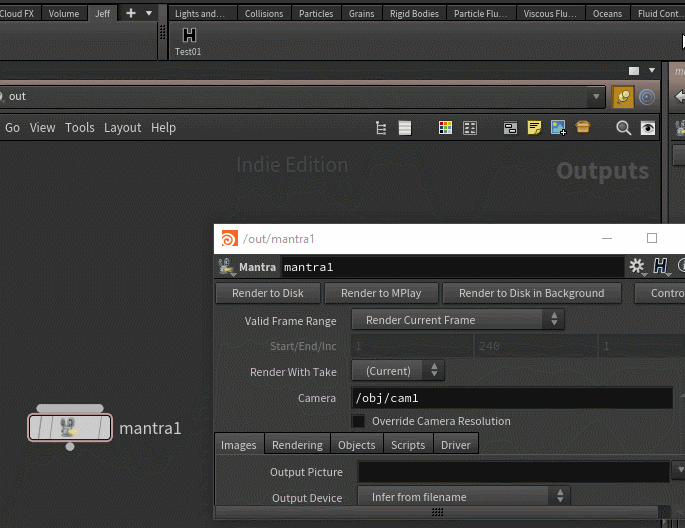685x528 pixels.
Task: Open the Output Picture presets arrow
Action: [x=679, y=470]
